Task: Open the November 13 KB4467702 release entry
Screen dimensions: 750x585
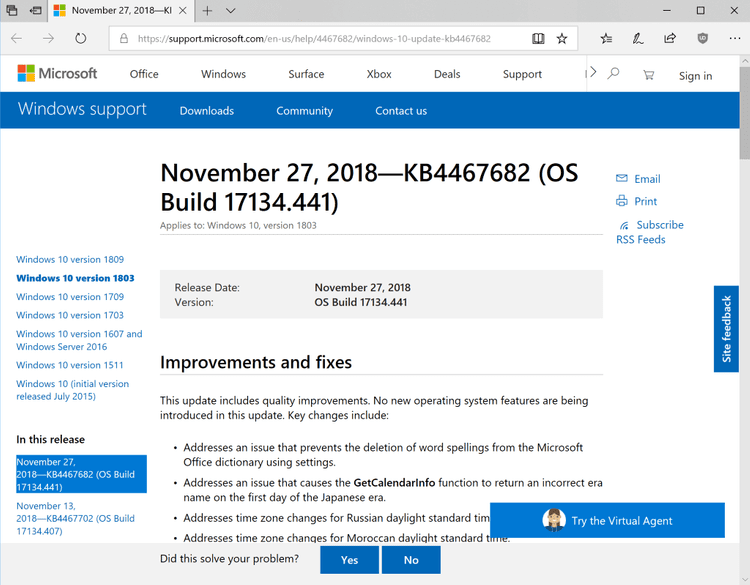Action: pyautogui.click(x=75, y=519)
